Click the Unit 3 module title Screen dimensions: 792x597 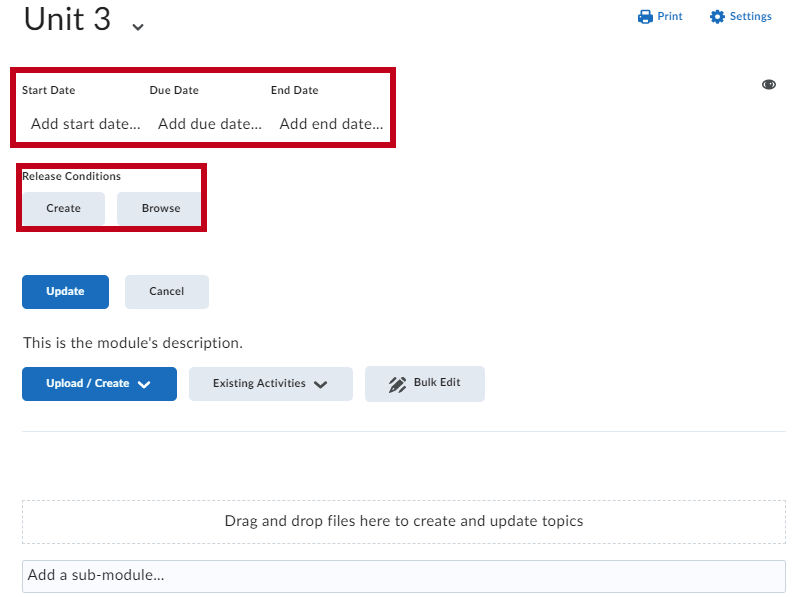(67, 19)
